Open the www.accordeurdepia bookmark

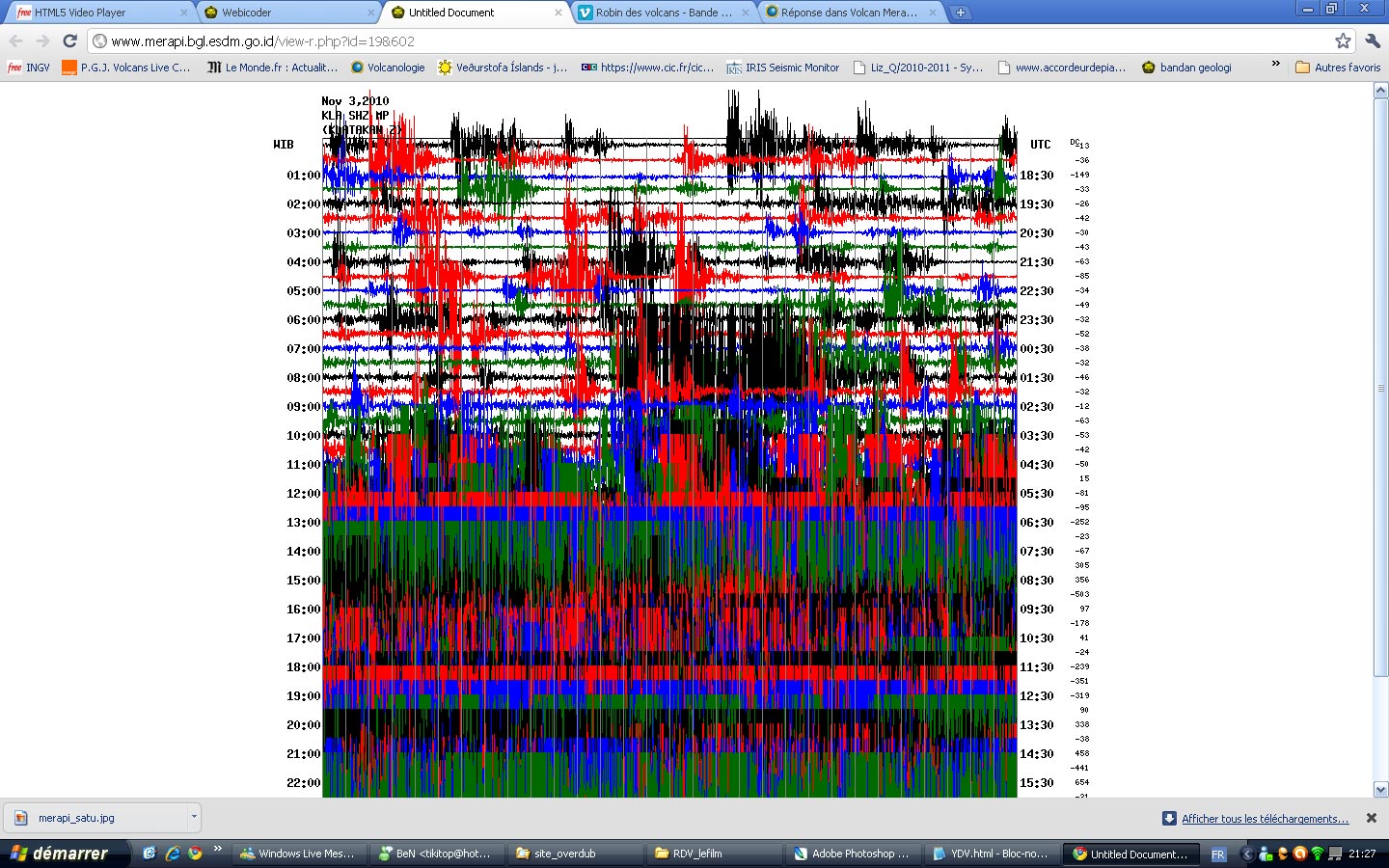tap(1062, 68)
